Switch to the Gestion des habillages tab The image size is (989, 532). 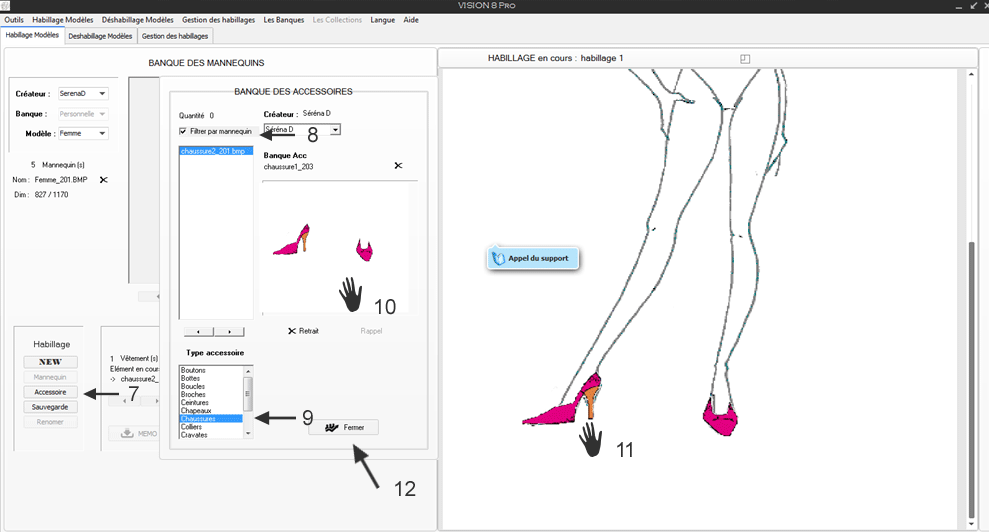(175, 36)
